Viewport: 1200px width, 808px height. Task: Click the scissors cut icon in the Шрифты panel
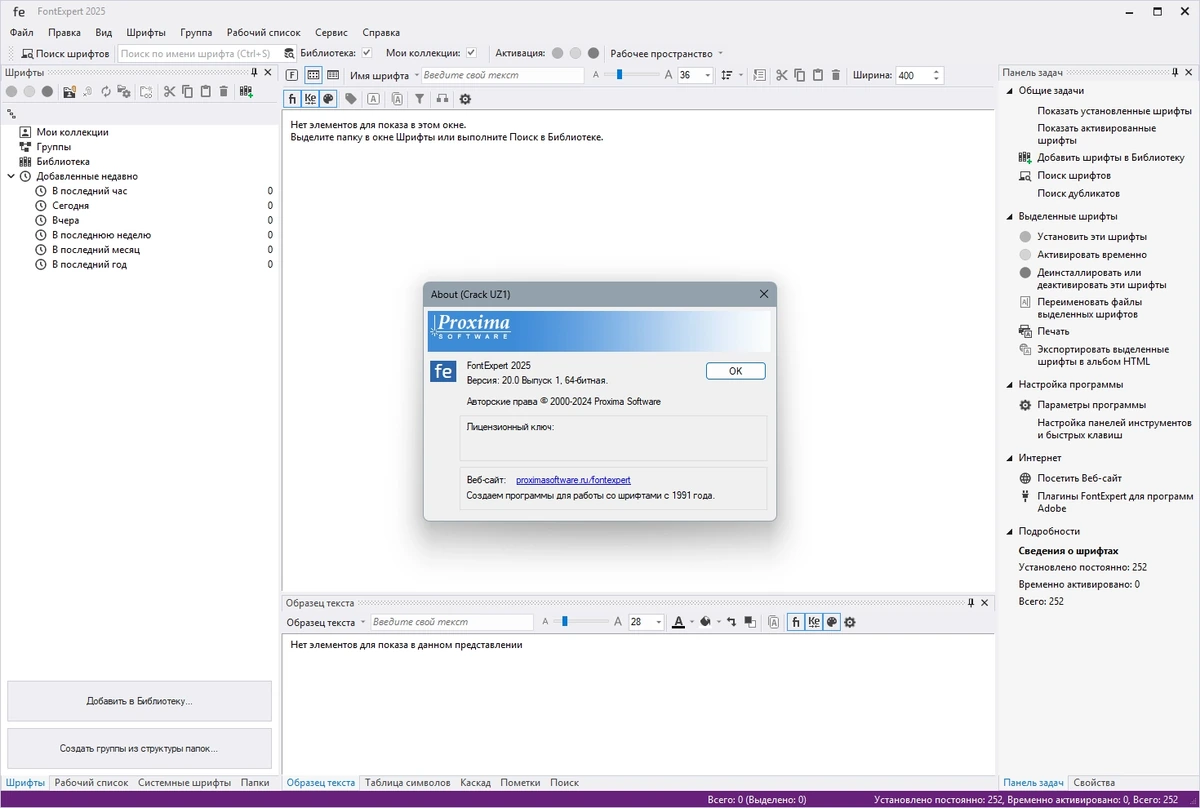tap(170, 91)
